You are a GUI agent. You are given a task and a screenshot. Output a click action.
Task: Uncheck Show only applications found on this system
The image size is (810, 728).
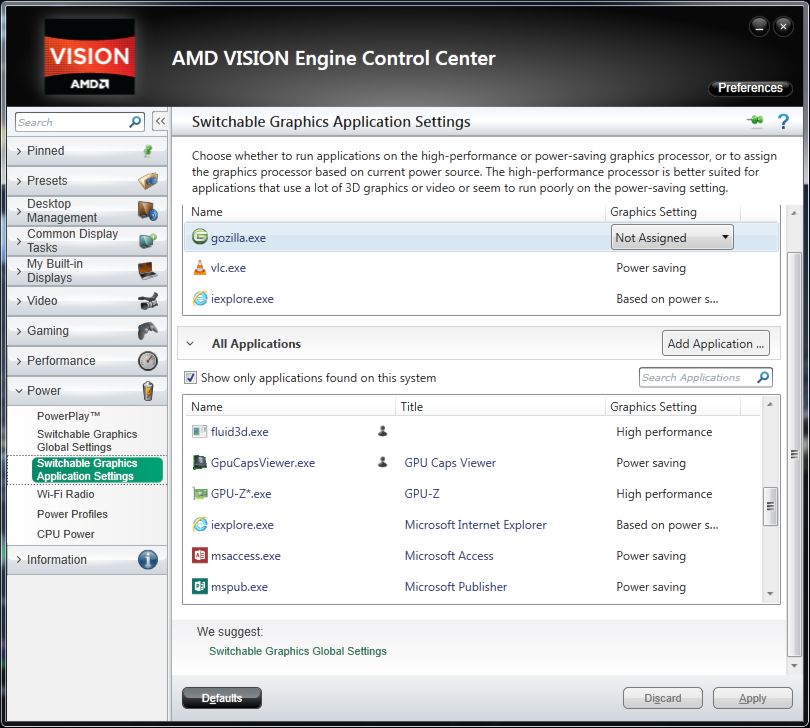pyautogui.click(x=191, y=378)
